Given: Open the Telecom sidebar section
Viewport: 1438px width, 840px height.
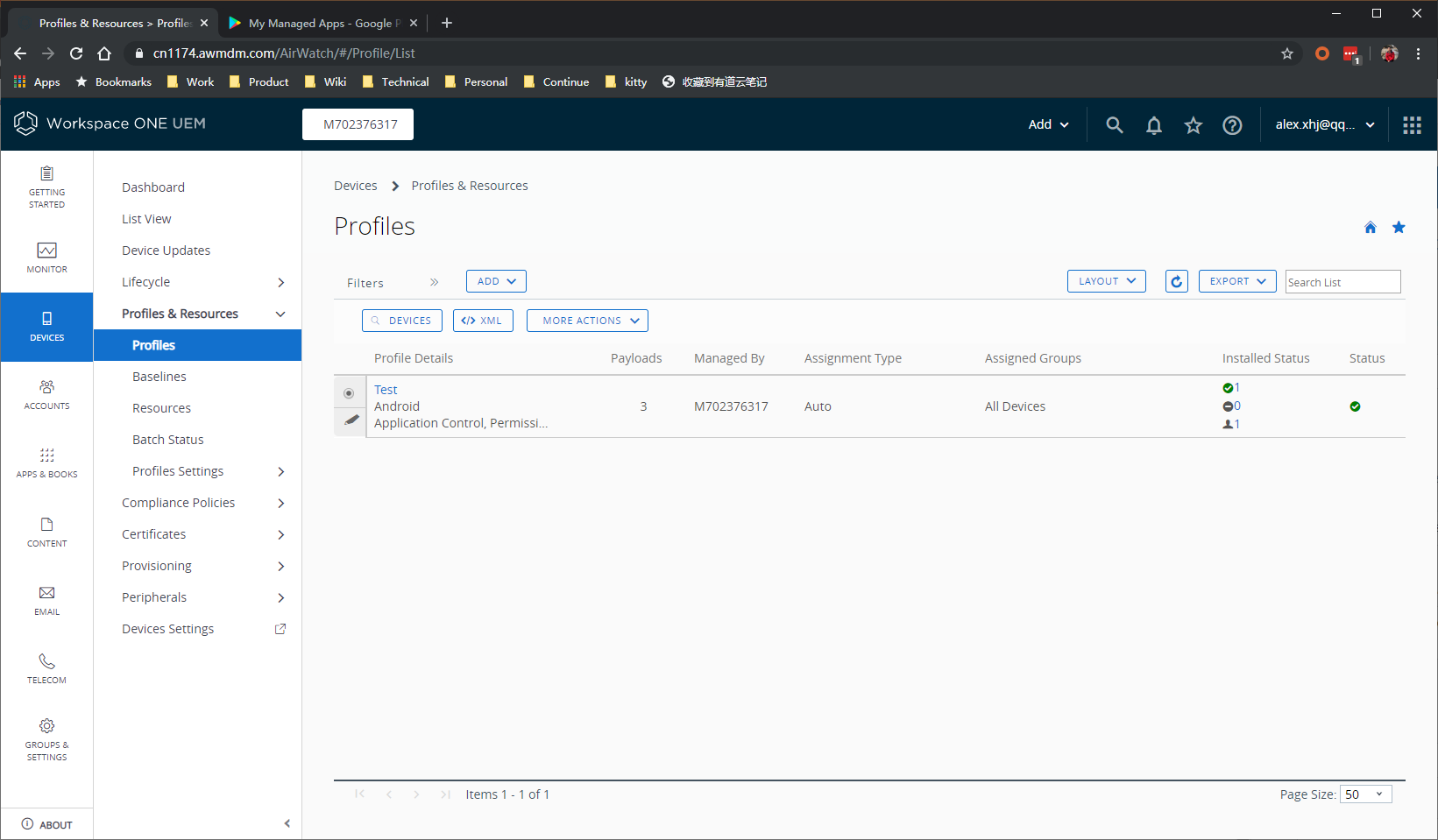Looking at the screenshot, I should pyautogui.click(x=46, y=668).
